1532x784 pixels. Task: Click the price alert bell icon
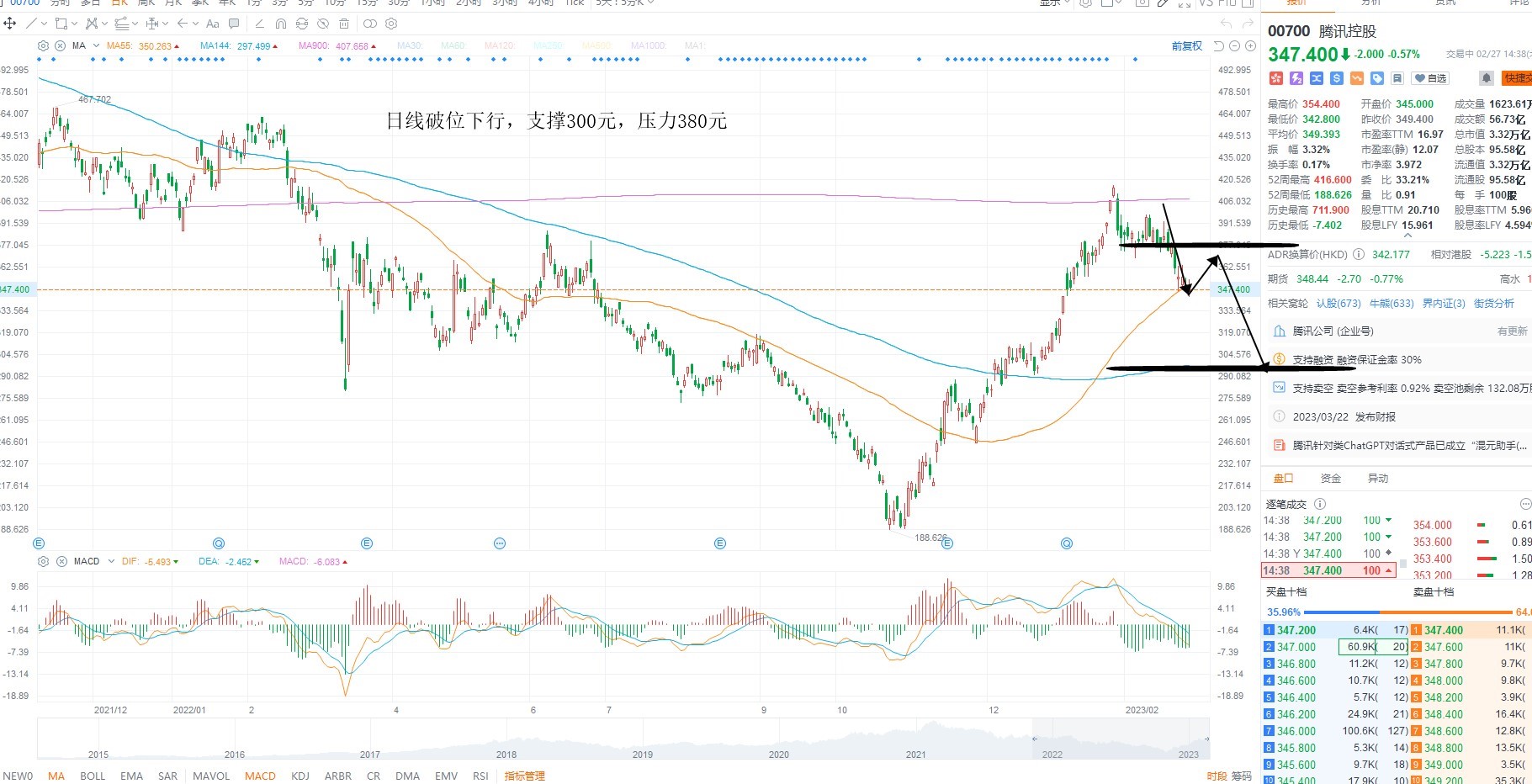[1487, 78]
